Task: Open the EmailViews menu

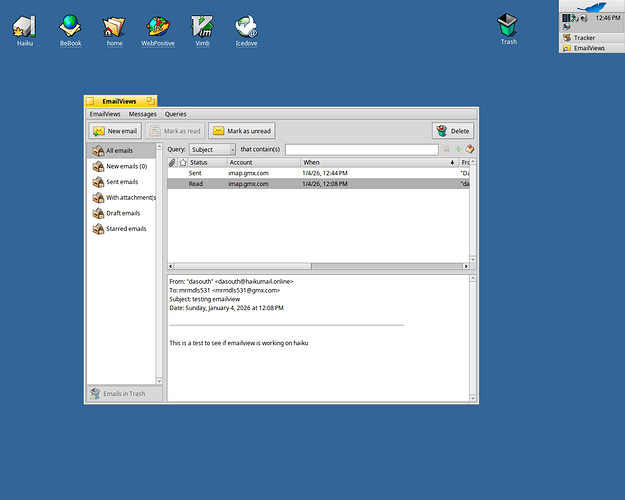Action: 105,114
